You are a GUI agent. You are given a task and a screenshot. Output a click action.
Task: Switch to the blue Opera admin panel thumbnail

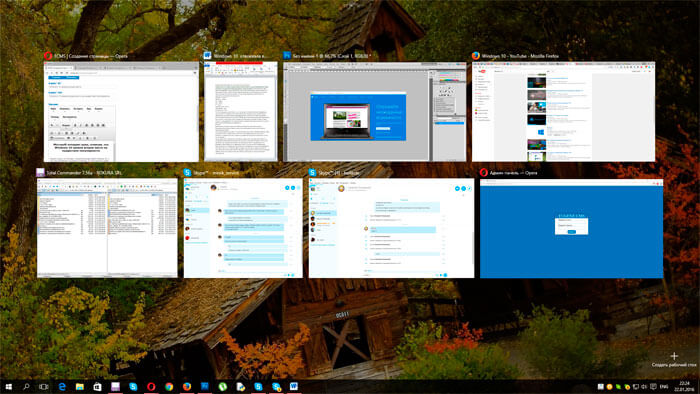(571, 228)
